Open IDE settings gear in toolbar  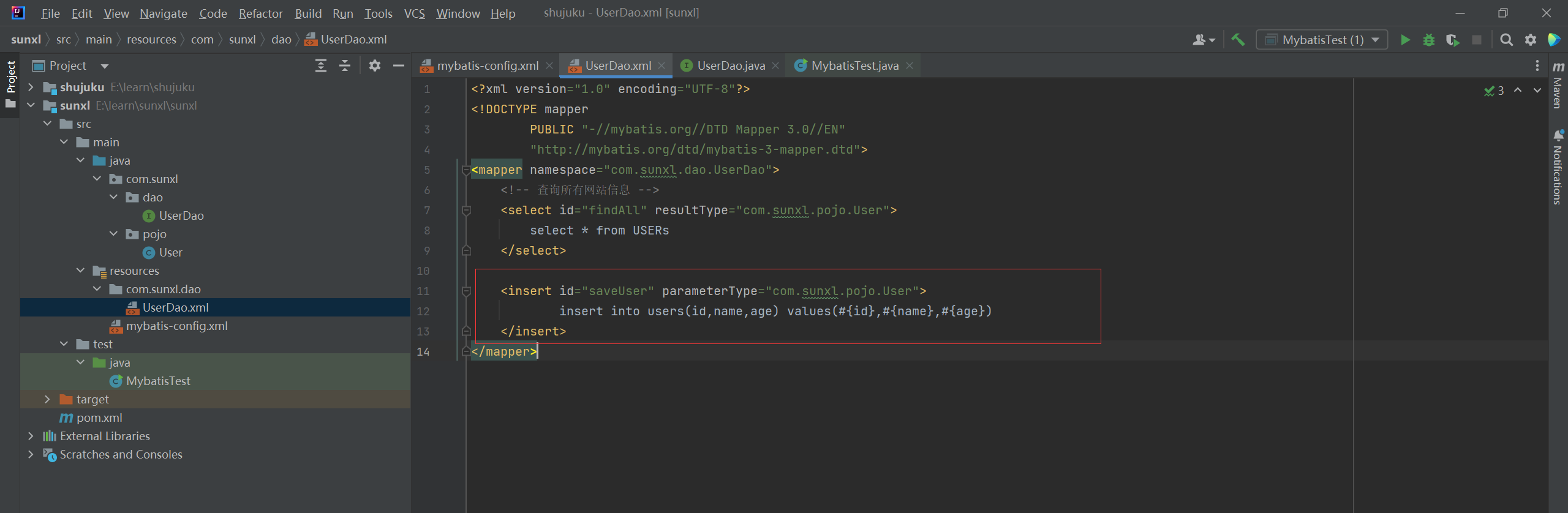1531,40
